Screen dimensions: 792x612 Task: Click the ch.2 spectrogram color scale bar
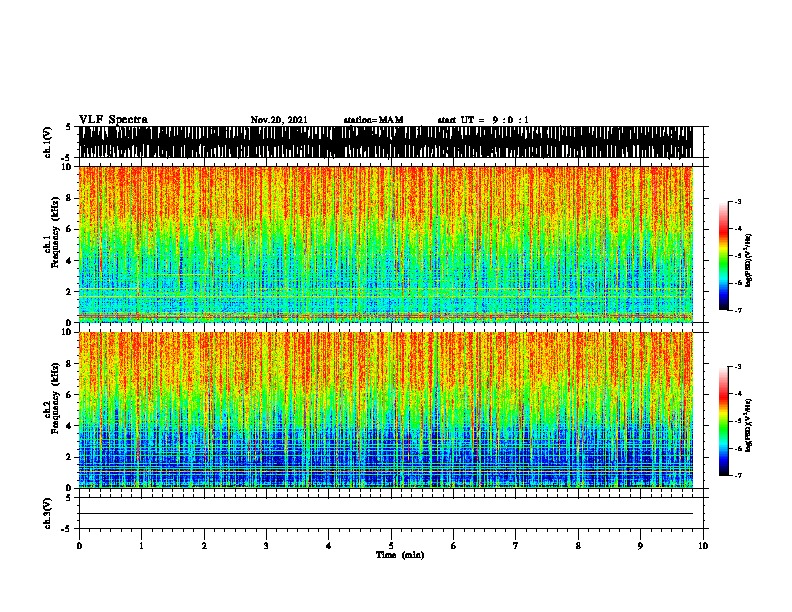(x=723, y=421)
